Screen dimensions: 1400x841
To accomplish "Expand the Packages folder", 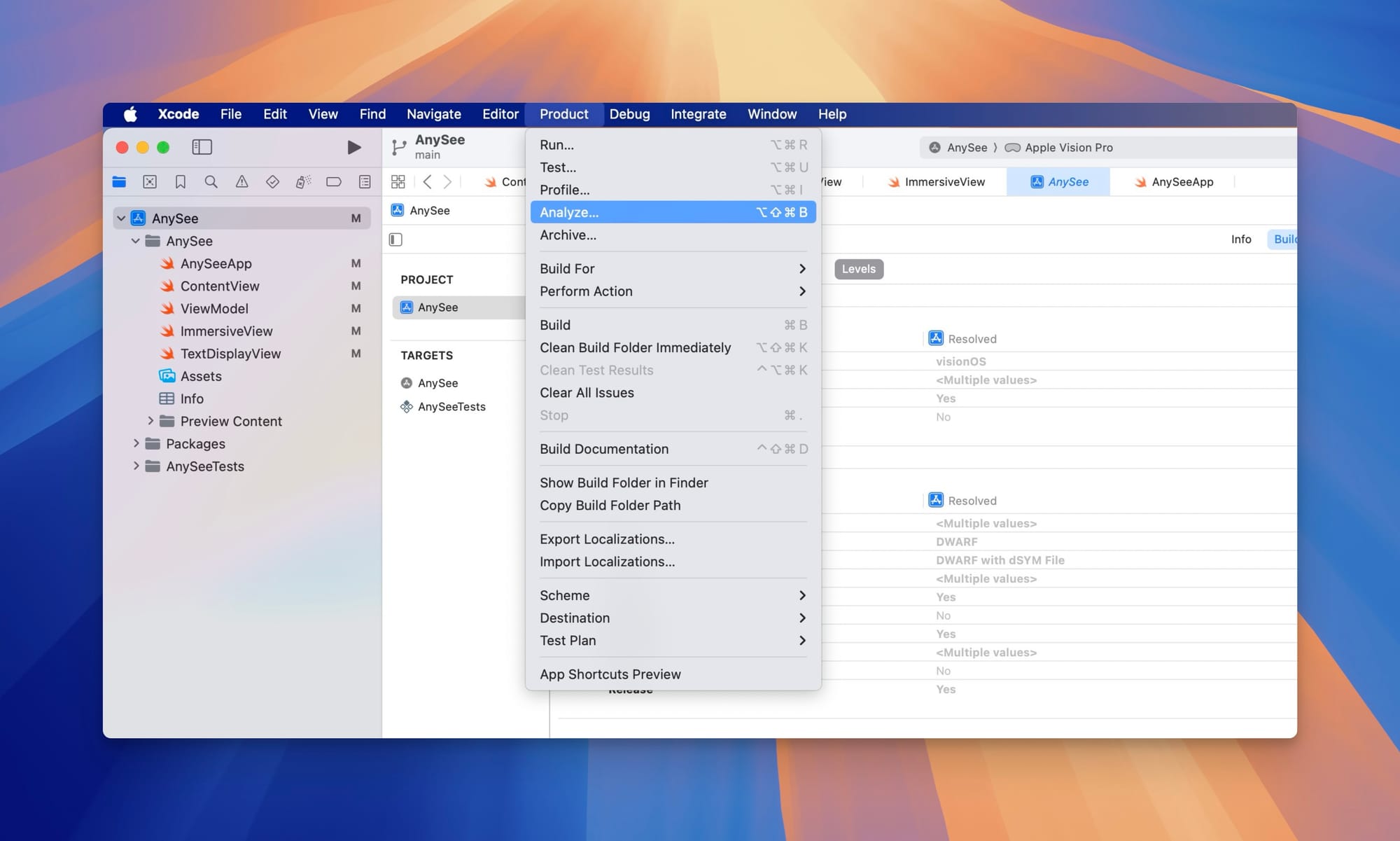I will 136,444.
